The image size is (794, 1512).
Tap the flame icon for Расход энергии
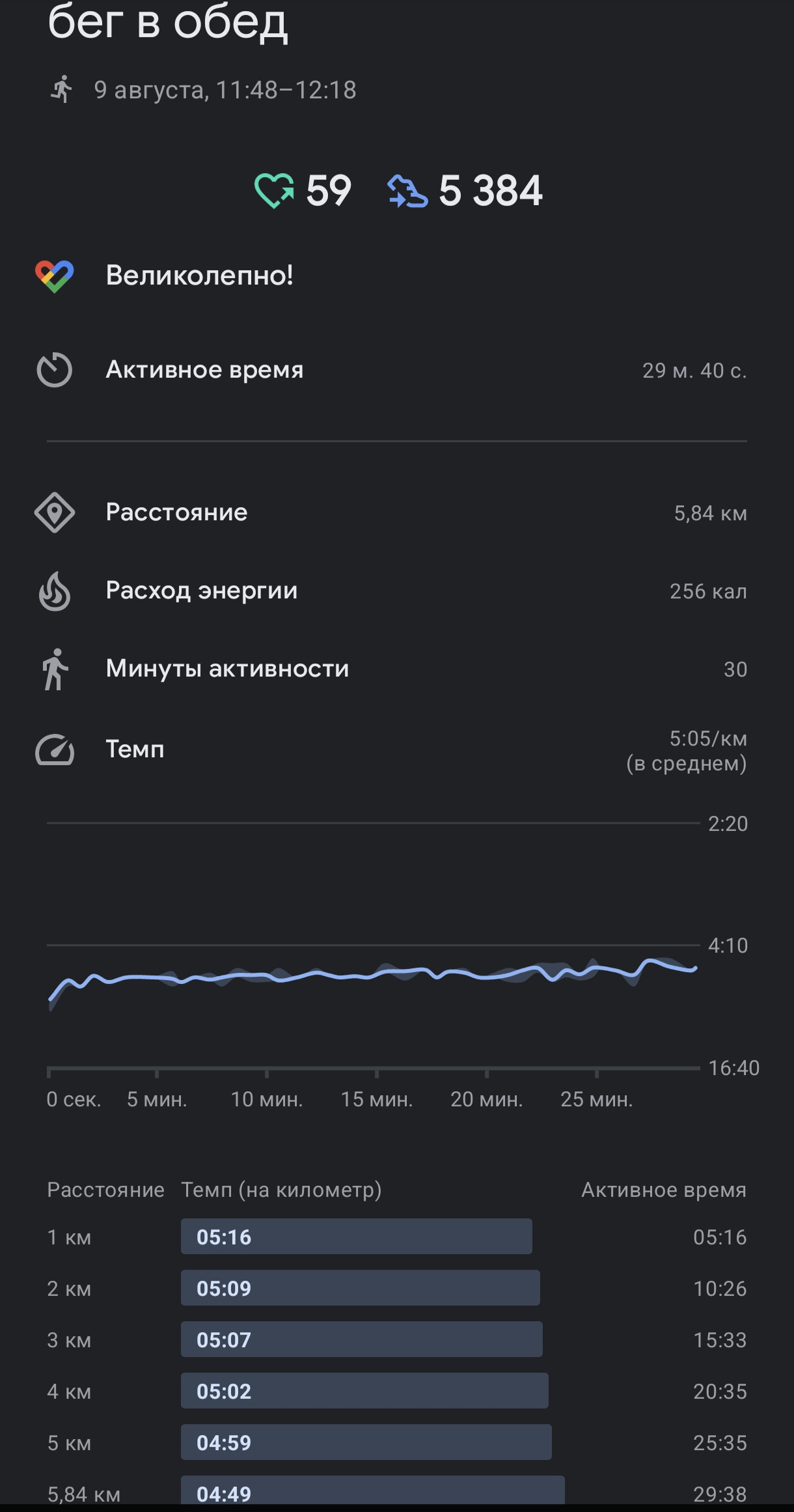(x=55, y=591)
